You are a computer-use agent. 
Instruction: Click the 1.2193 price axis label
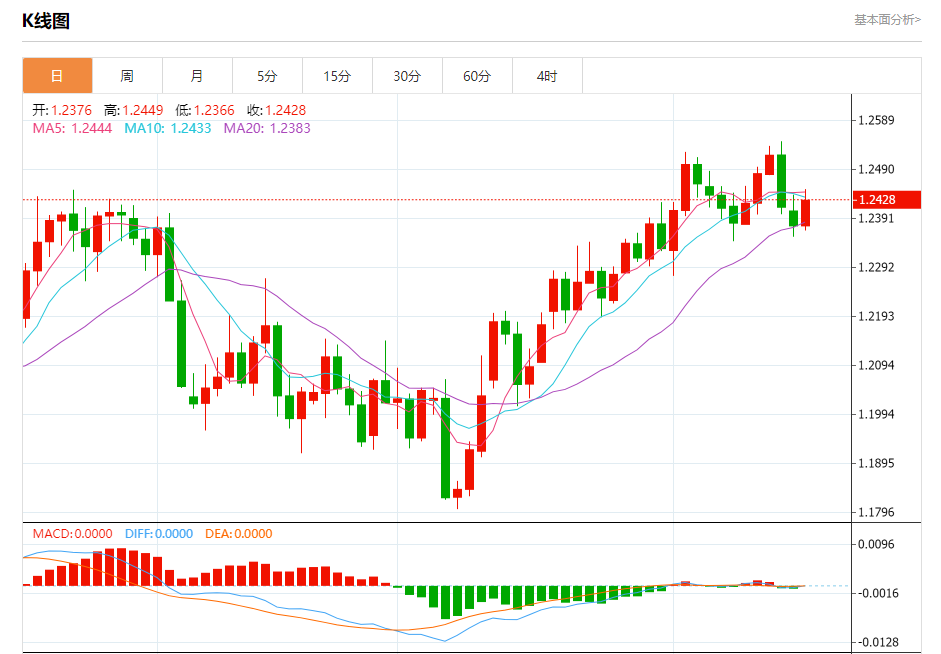876,316
